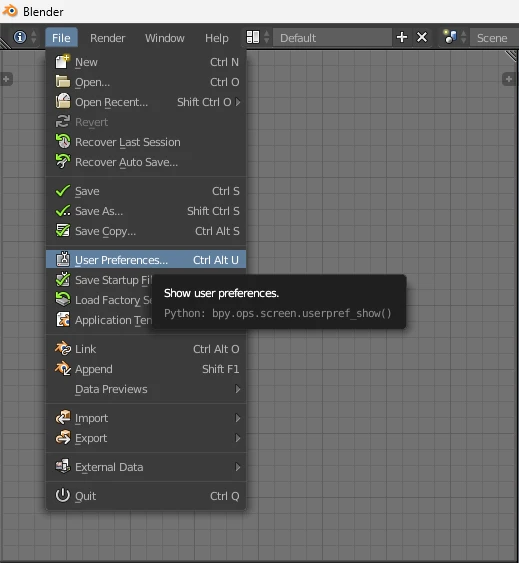519x563 pixels.
Task: Click the Recover Auto Save icon
Action: (x=63, y=162)
